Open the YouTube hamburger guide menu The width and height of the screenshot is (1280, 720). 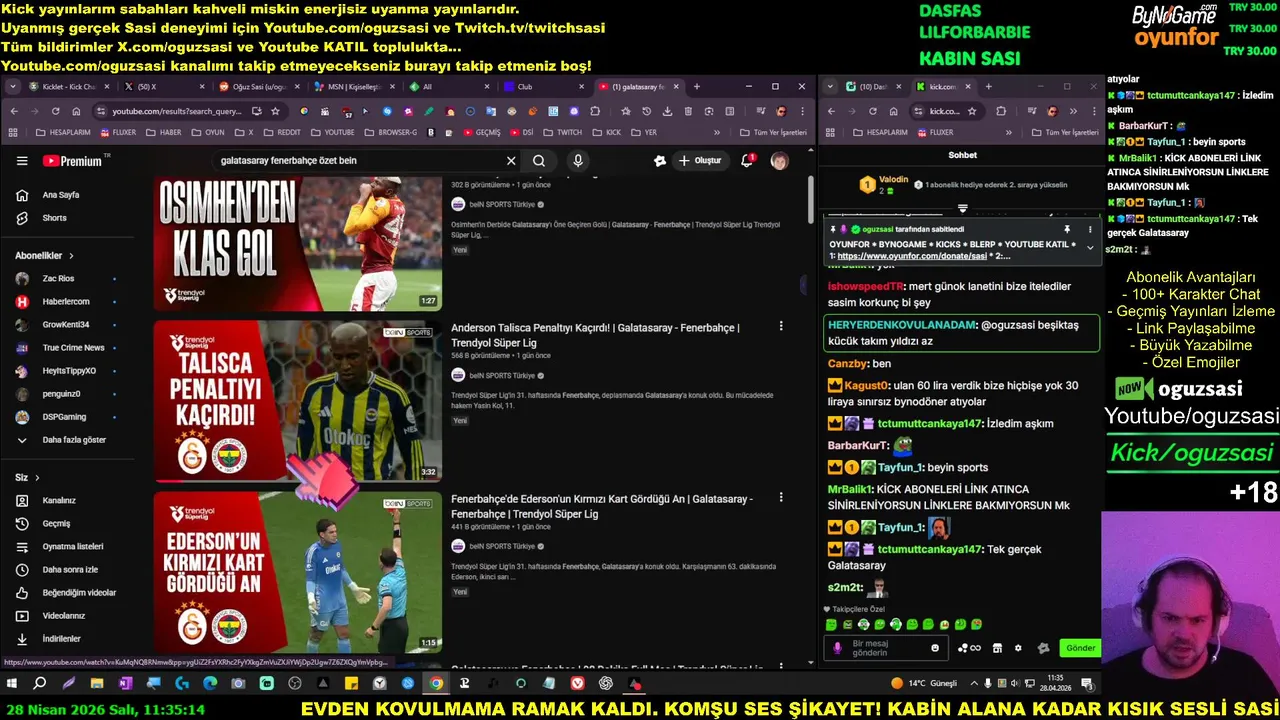[x=22, y=161]
